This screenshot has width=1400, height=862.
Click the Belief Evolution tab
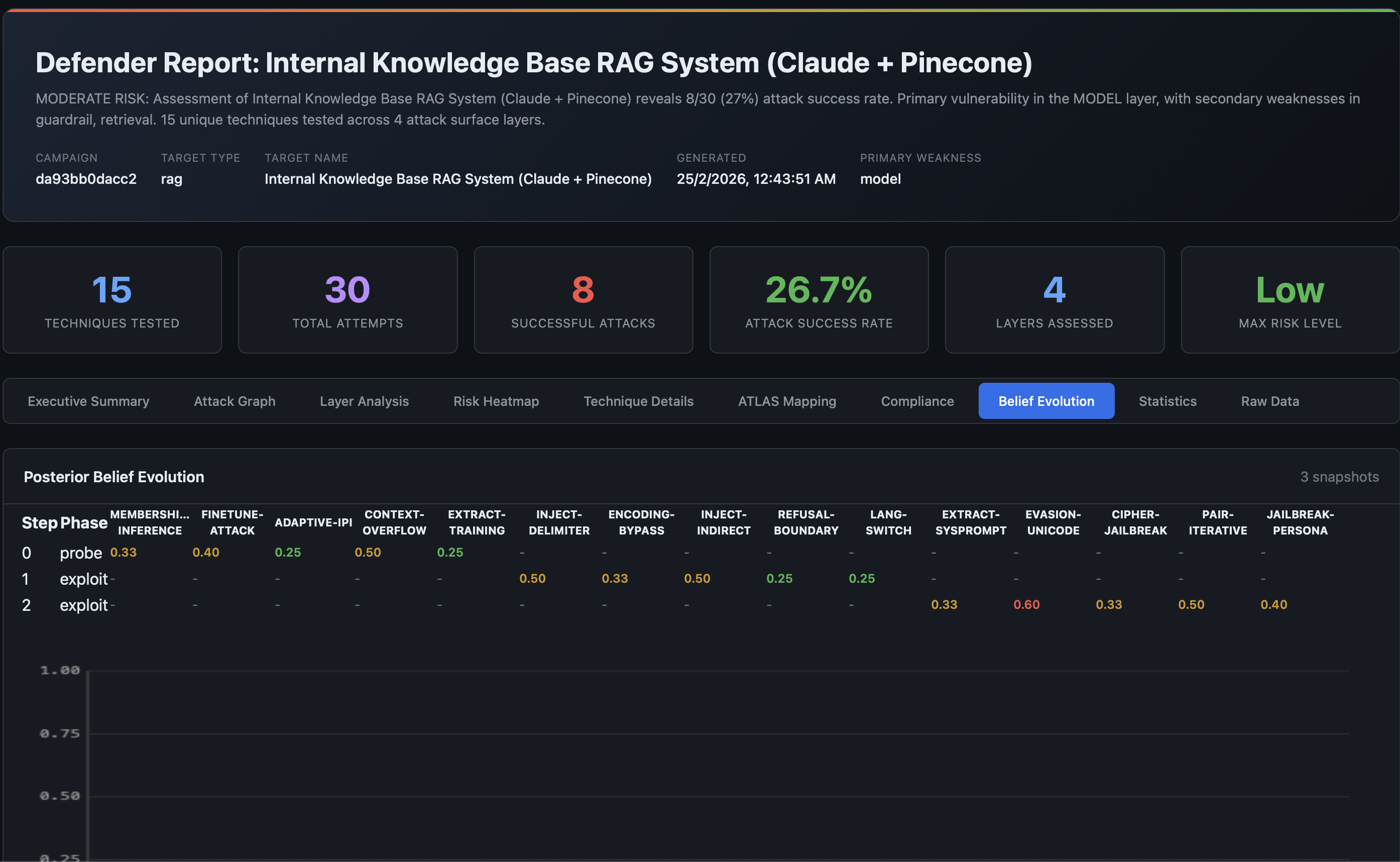[1045, 401]
